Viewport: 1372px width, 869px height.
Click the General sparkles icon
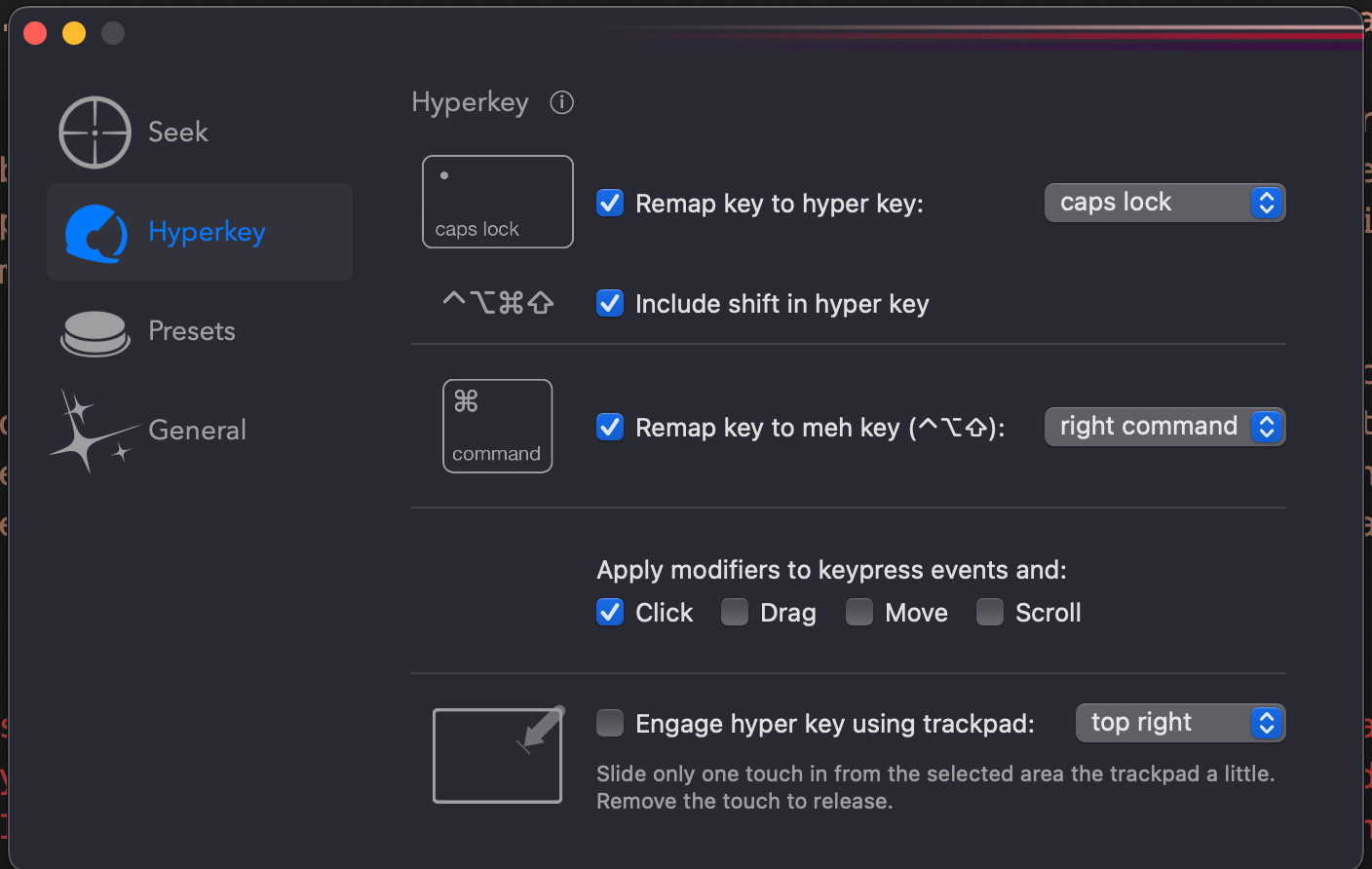coord(92,432)
